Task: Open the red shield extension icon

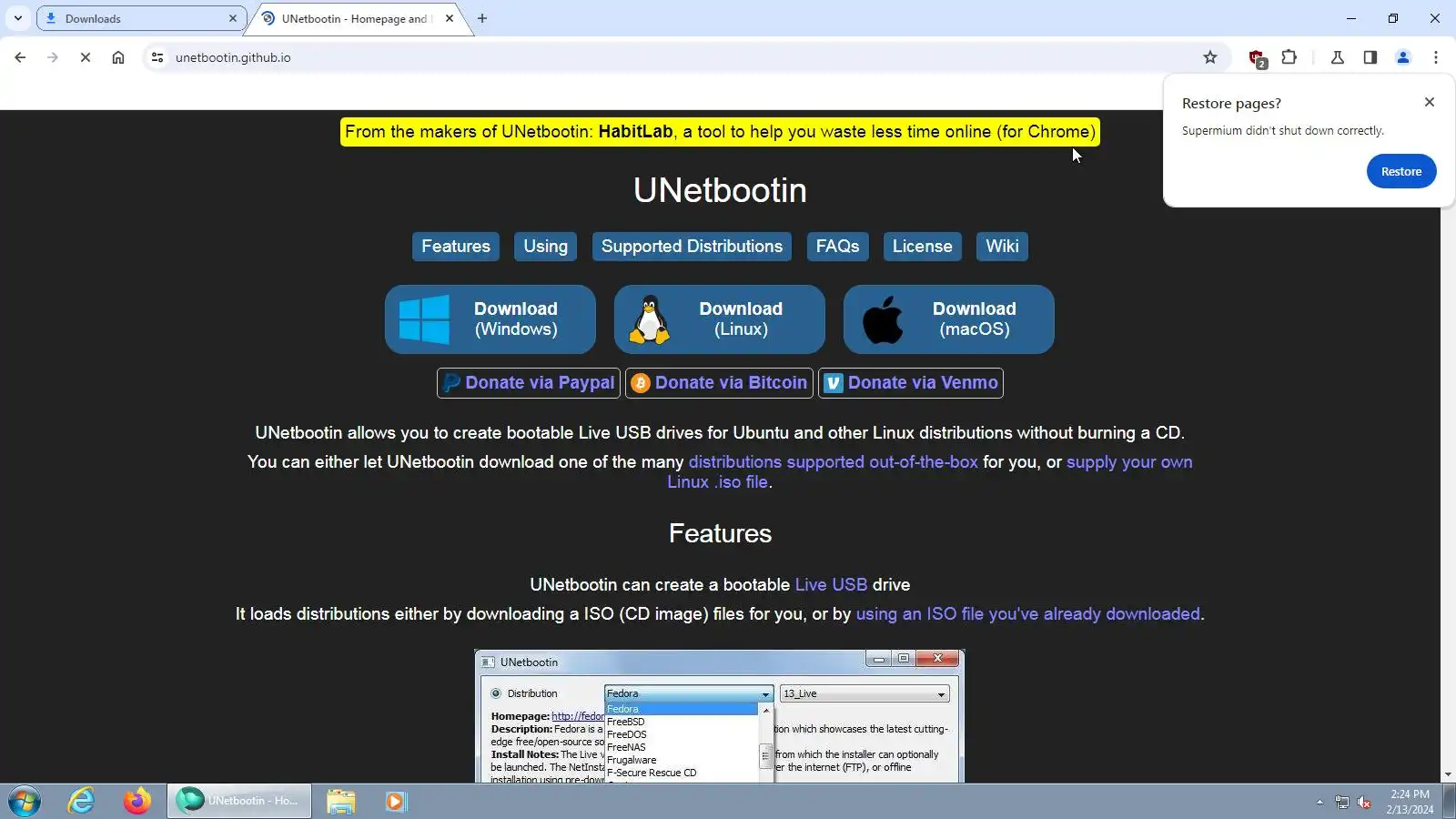Action: [1258, 58]
